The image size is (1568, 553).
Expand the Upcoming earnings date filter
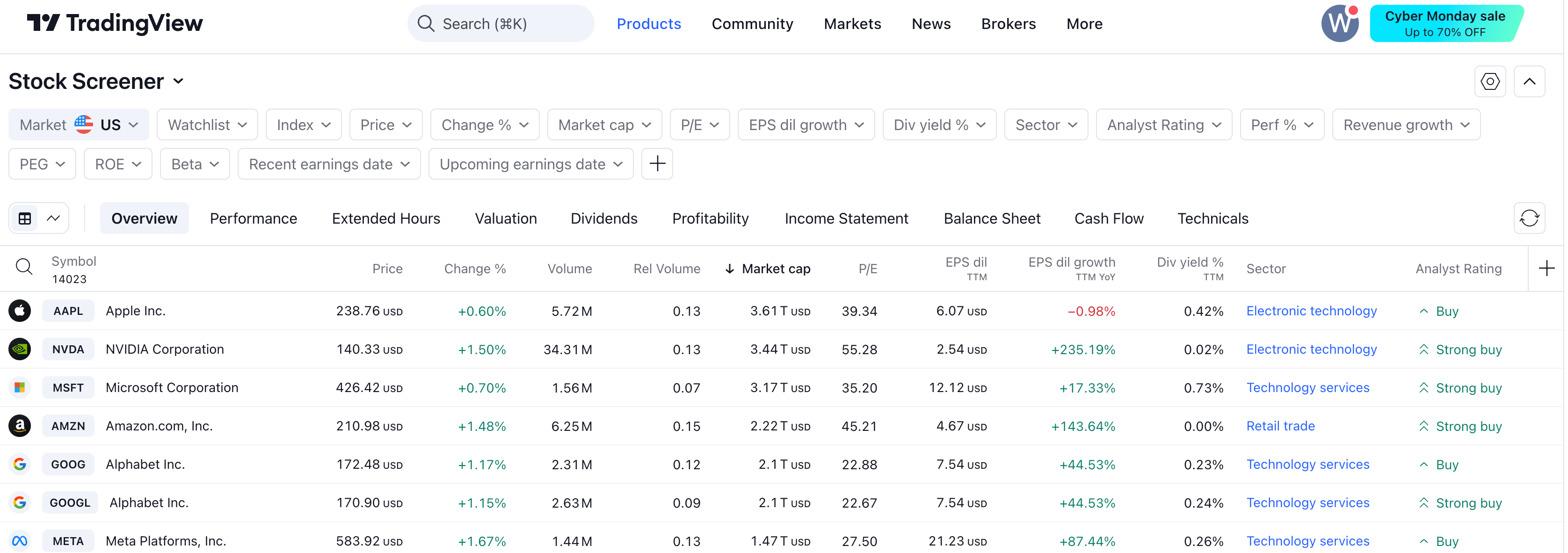[x=531, y=164]
